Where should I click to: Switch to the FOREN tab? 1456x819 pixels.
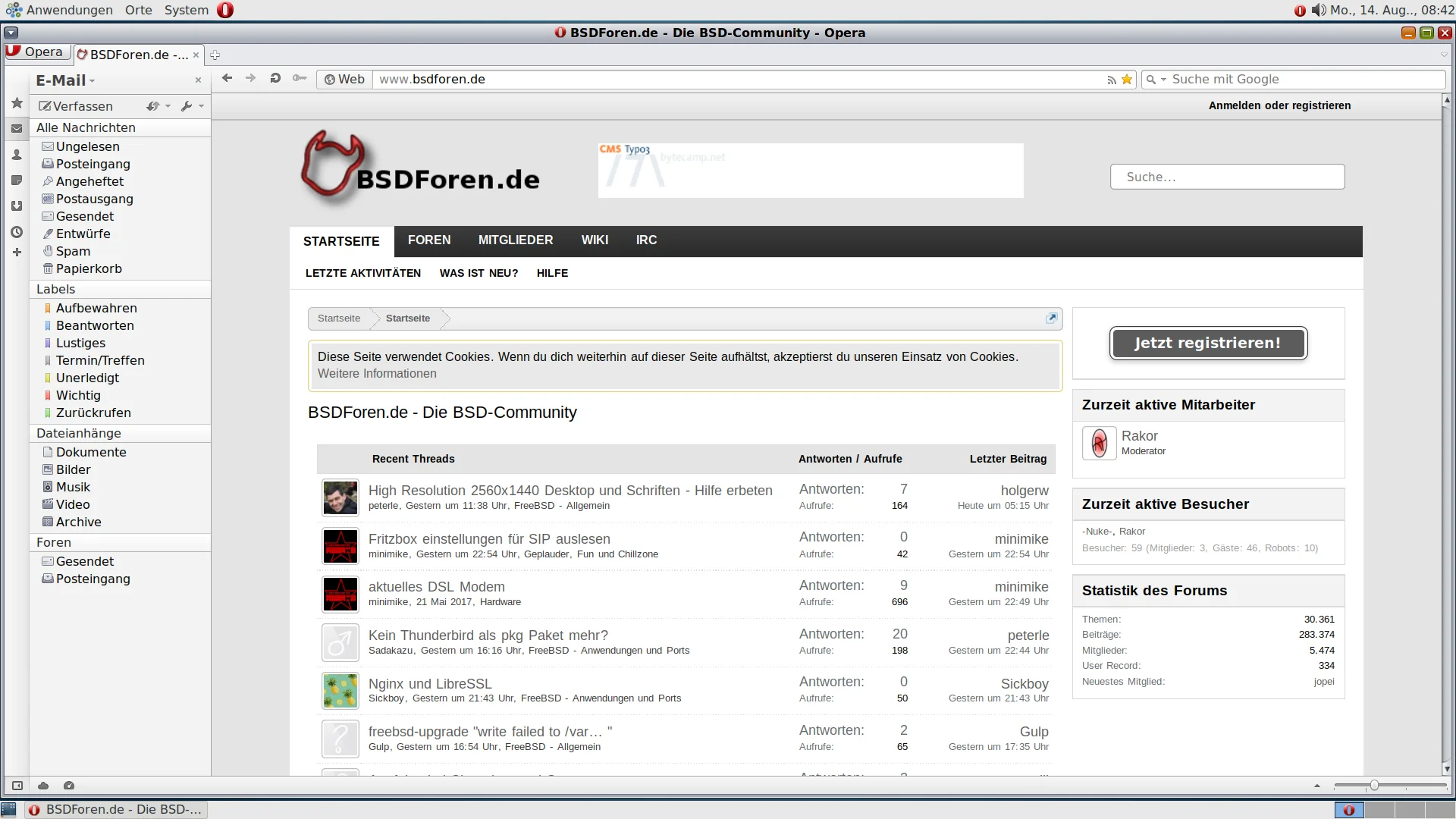point(429,240)
